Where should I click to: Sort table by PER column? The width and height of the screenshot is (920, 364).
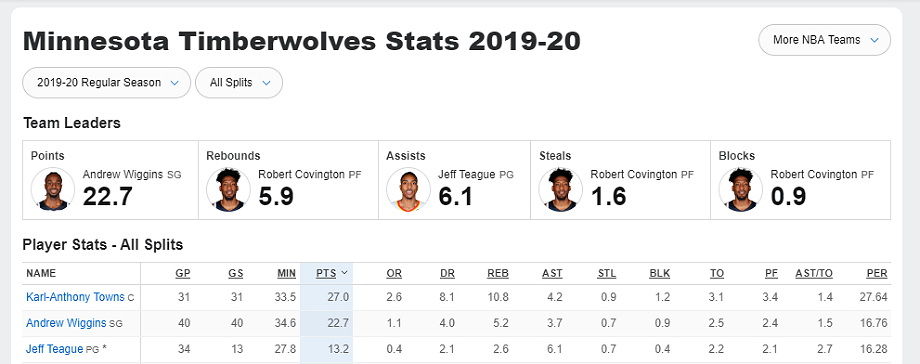(877, 274)
